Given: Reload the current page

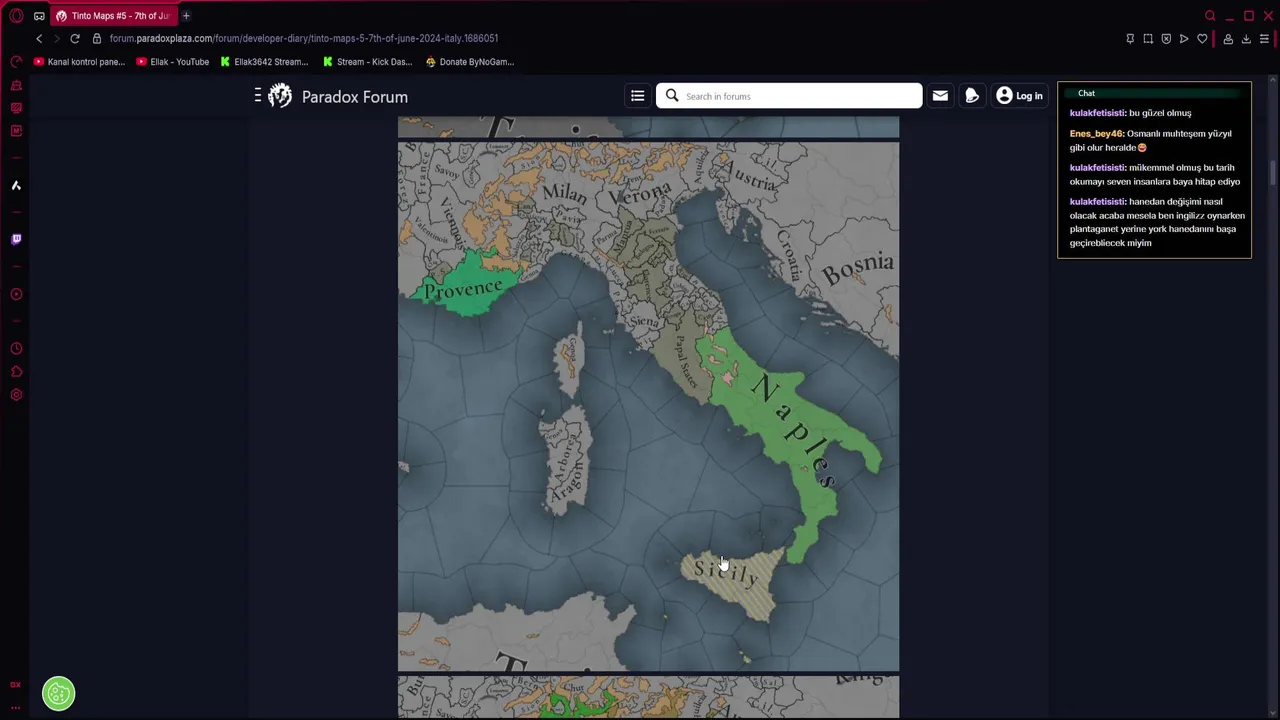Looking at the screenshot, I should pyautogui.click(x=75, y=38).
